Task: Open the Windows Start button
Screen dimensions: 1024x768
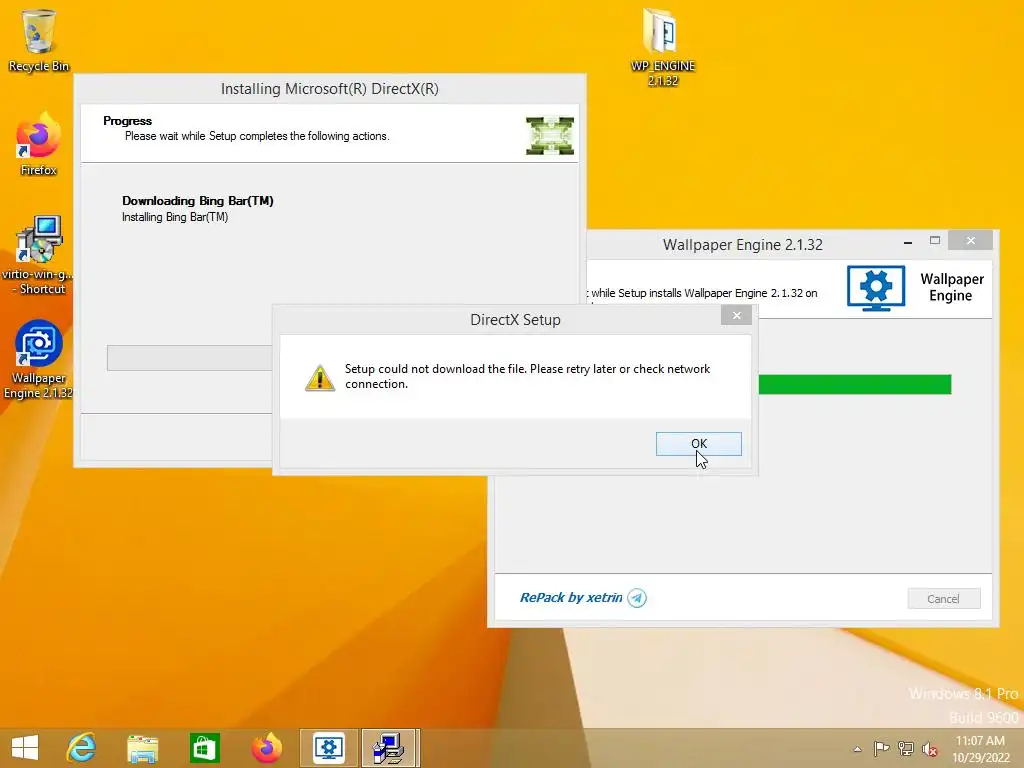Action: click(25, 748)
